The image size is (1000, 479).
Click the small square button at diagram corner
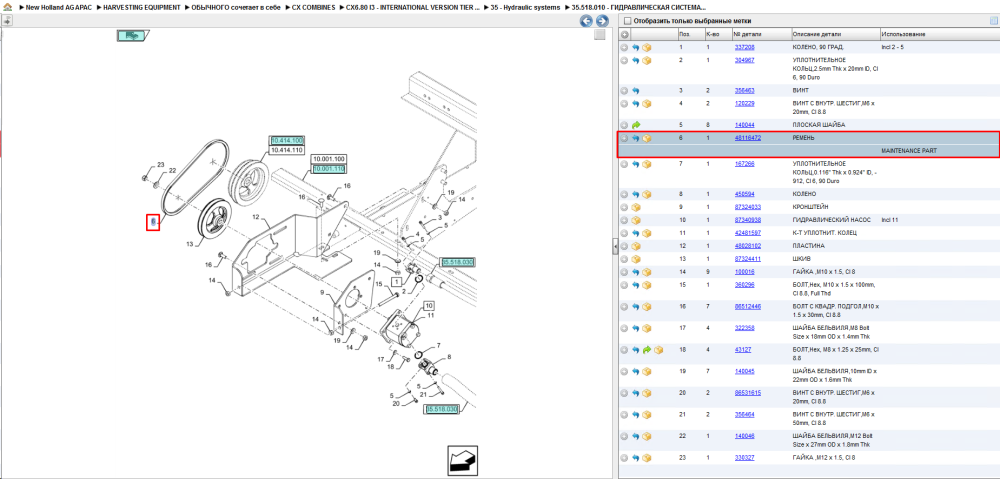point(599,35)
